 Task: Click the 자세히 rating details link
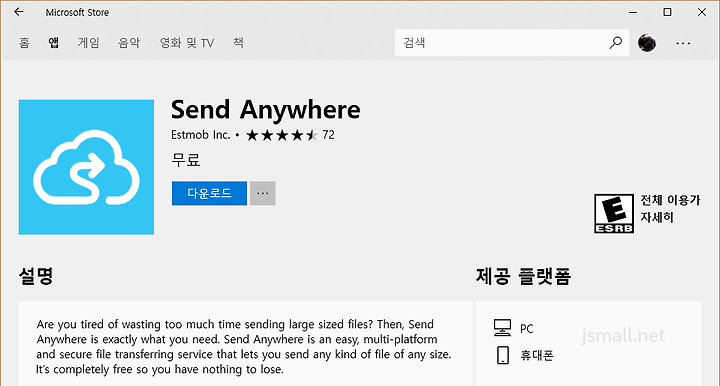[x=657, y=217]
